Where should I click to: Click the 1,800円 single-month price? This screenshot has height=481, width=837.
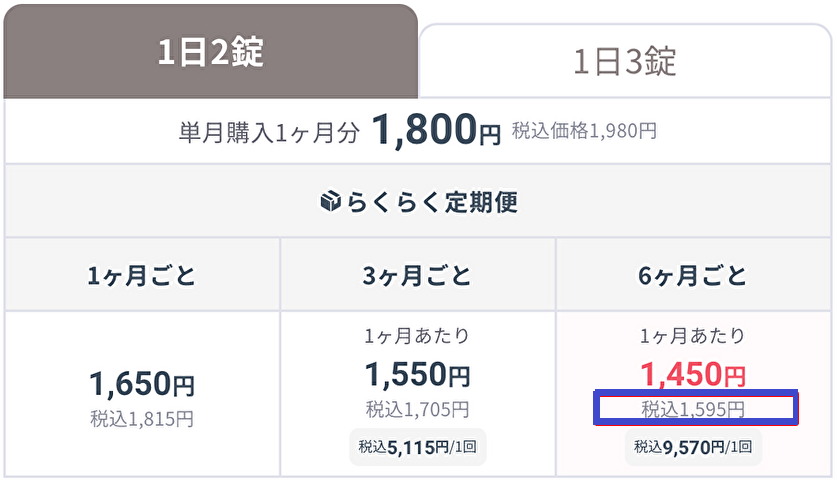coord(436,129)
